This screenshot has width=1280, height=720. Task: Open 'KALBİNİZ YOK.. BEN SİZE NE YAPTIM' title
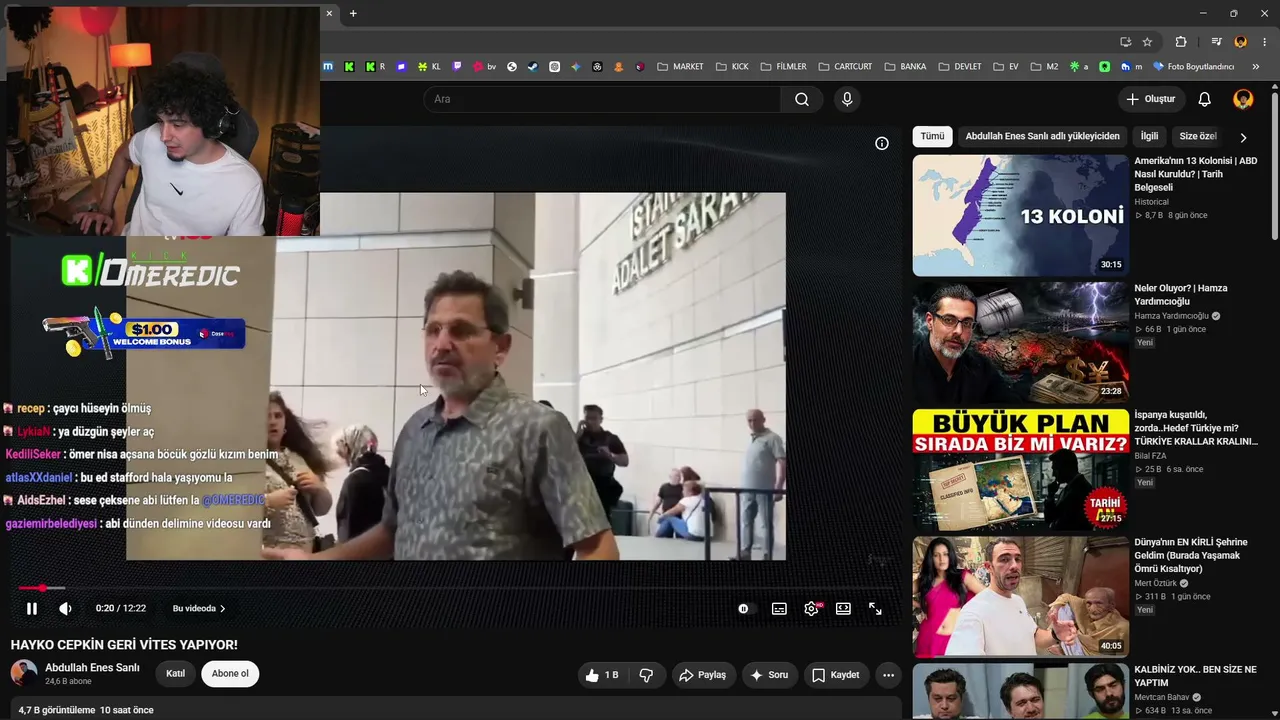point(1196,676)
